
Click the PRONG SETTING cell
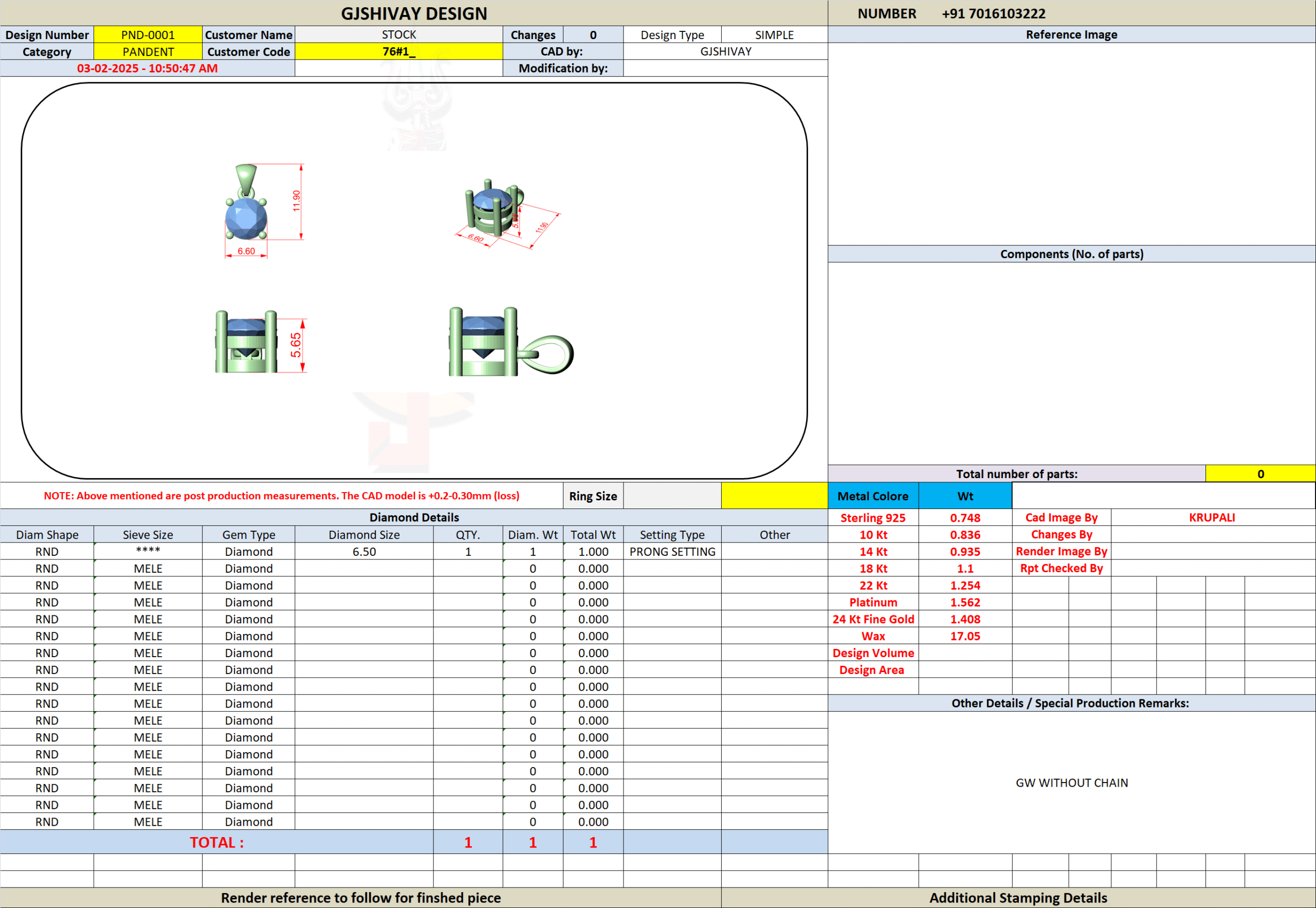[672, 551]
